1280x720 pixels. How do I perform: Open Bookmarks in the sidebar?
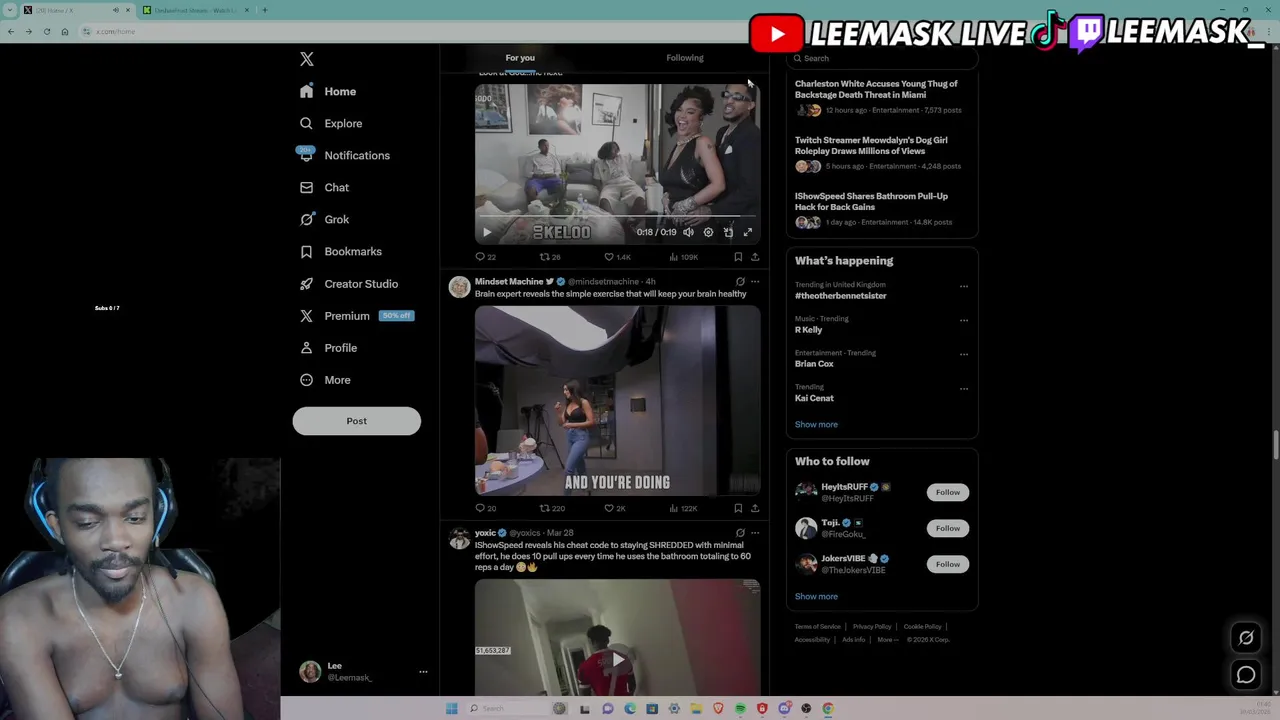[x=341, y=251]
